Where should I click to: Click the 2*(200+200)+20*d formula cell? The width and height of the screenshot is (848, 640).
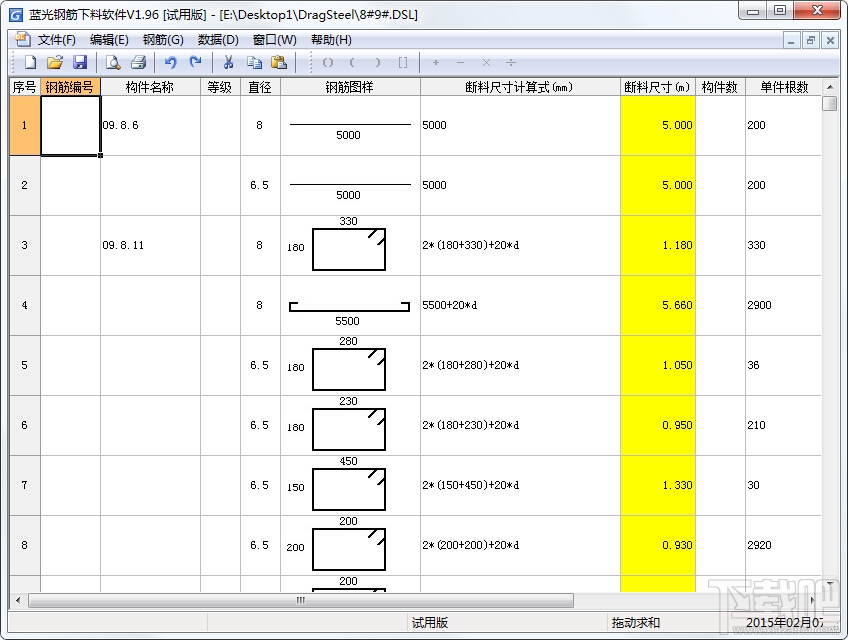click(x=520, y=545)
